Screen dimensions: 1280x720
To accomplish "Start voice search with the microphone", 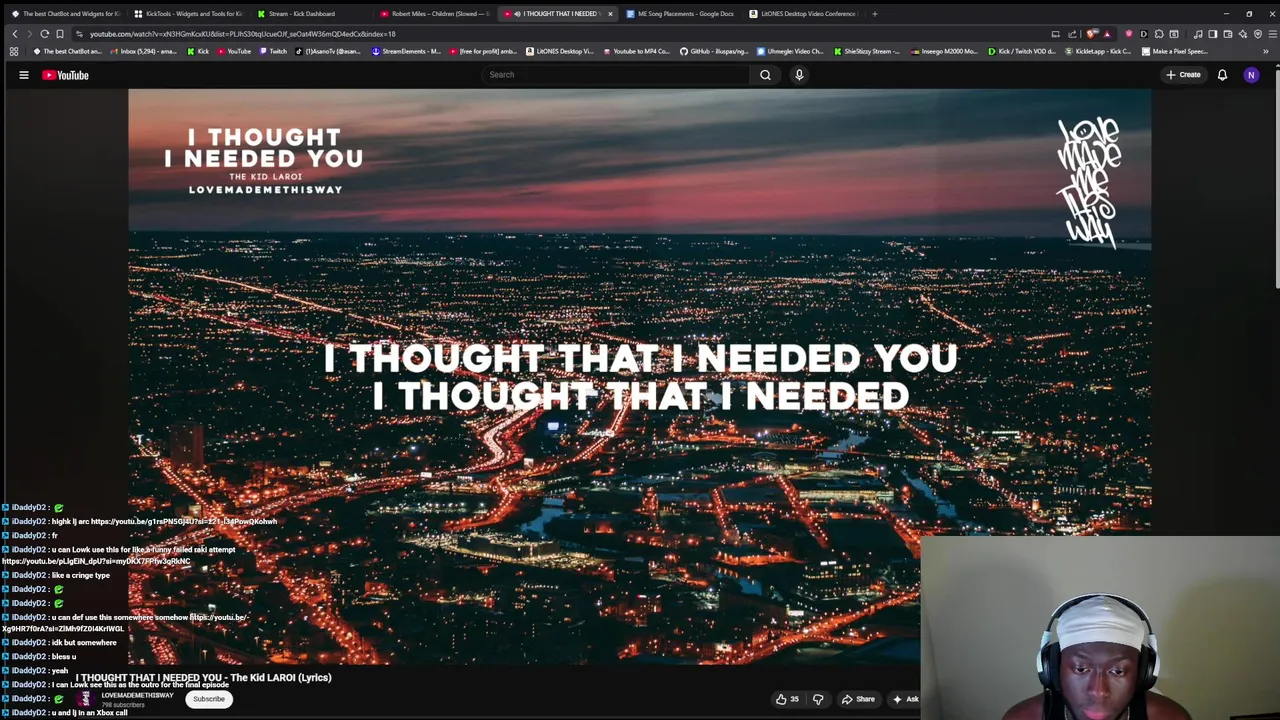I will (799, 75).
